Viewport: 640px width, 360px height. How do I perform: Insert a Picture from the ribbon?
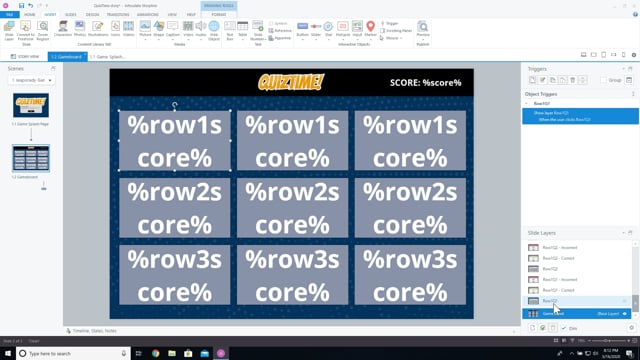tap(145, 30)
